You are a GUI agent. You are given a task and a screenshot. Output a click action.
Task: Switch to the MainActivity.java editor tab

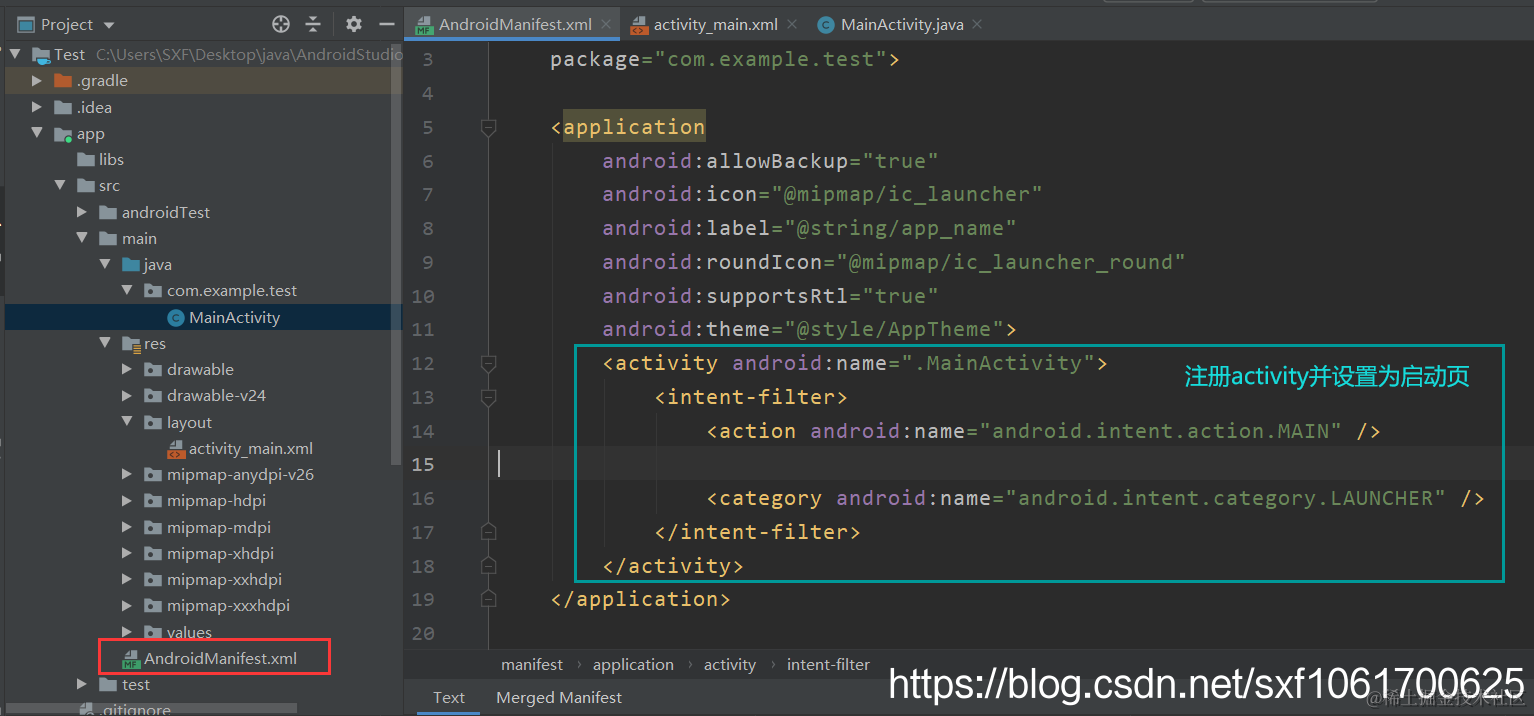tap(901, 24)
